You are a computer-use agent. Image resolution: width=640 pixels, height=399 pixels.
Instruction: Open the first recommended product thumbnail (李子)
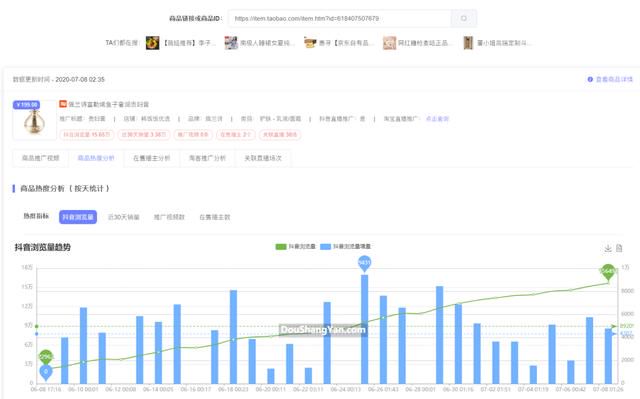point(152,43)
